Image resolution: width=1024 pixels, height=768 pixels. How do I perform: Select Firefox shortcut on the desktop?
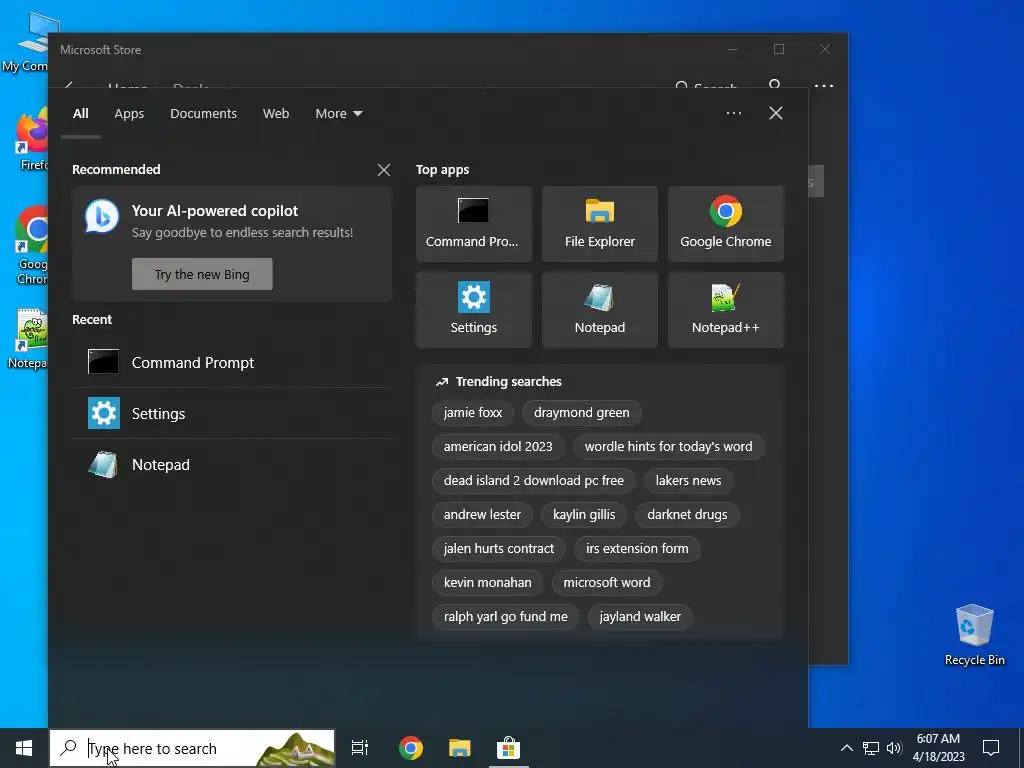33,140
